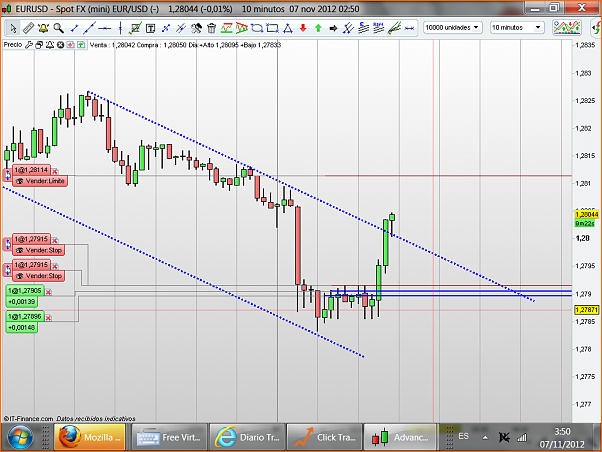
Task: Click the Precio panel label
Action: click(13, 45)
